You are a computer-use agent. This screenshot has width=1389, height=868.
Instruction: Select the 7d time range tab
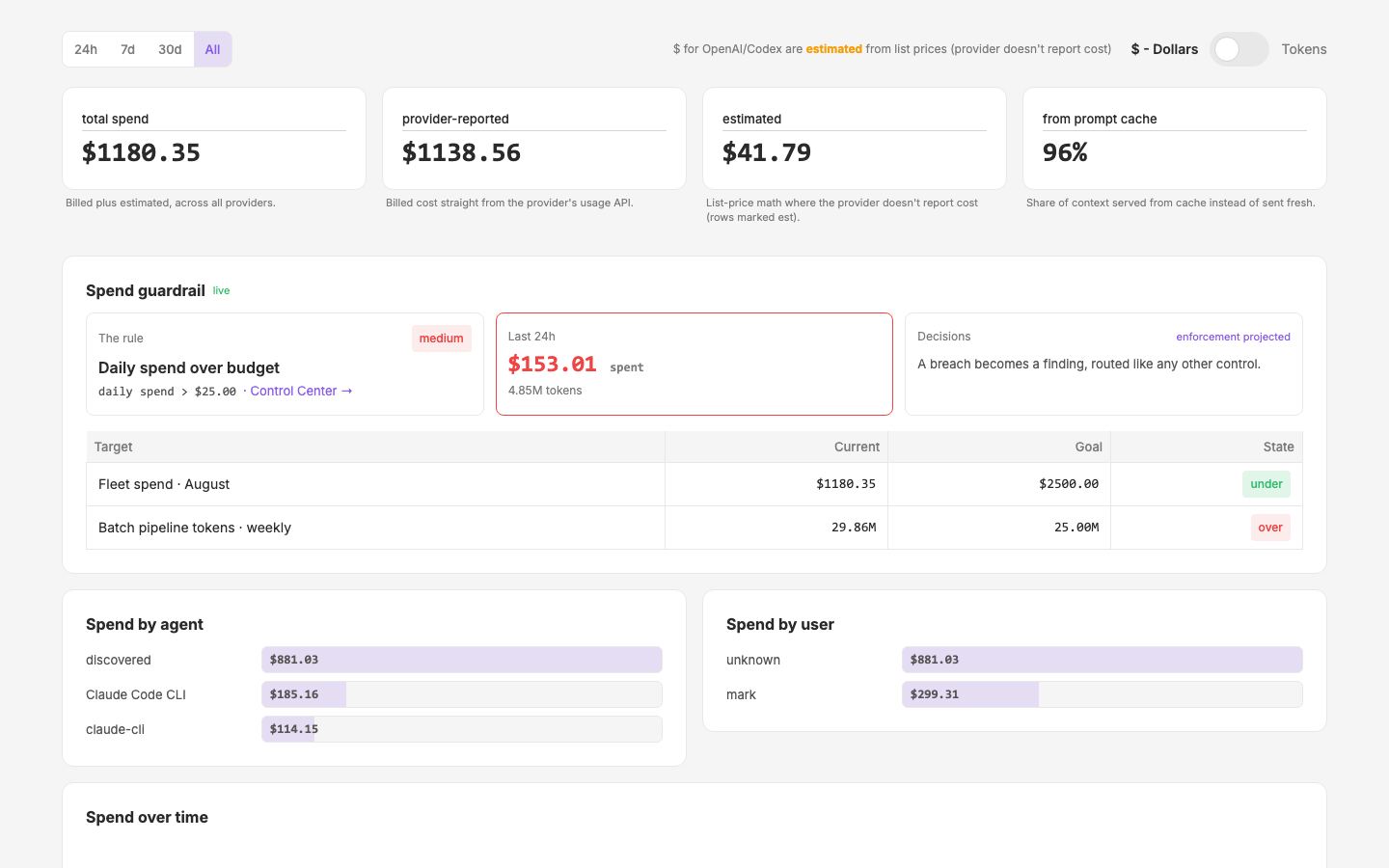tap(127, 49)
